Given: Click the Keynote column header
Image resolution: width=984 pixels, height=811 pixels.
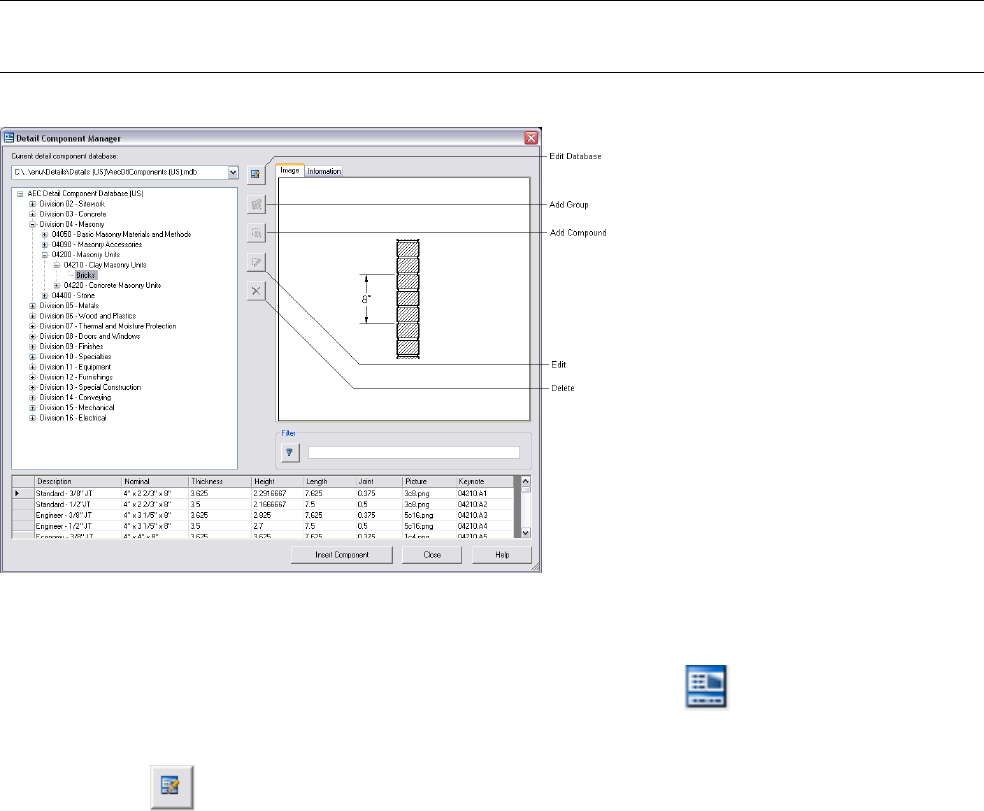Looking at the screenshot, I should [485, 481].
